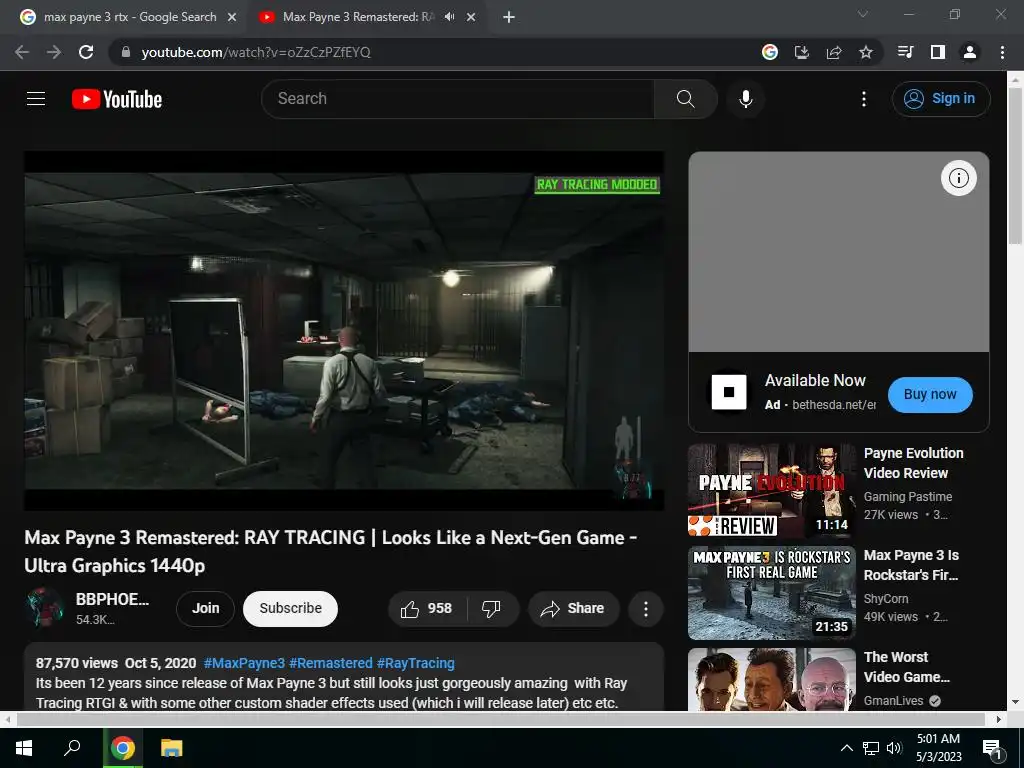This screenshot has width=1024, height=768.
Task: Click the video player to pause
Action: coord(344,330)
